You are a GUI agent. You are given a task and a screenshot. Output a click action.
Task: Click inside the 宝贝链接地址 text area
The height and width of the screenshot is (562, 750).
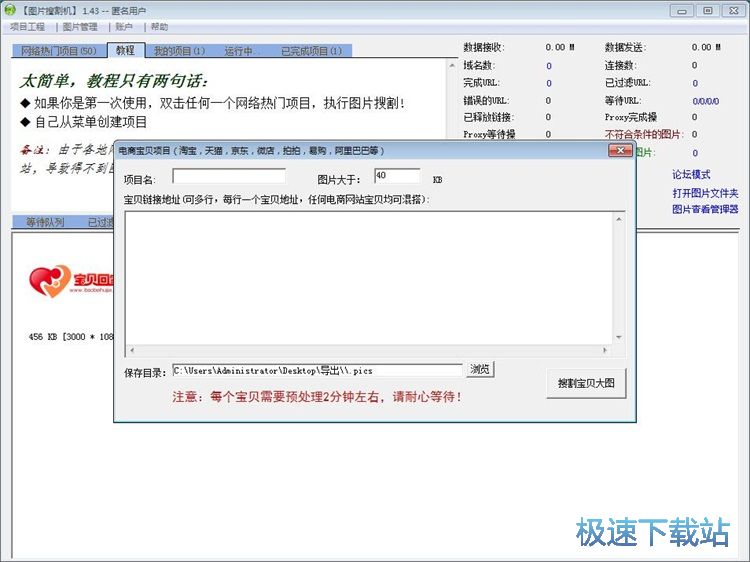[369, 278]
